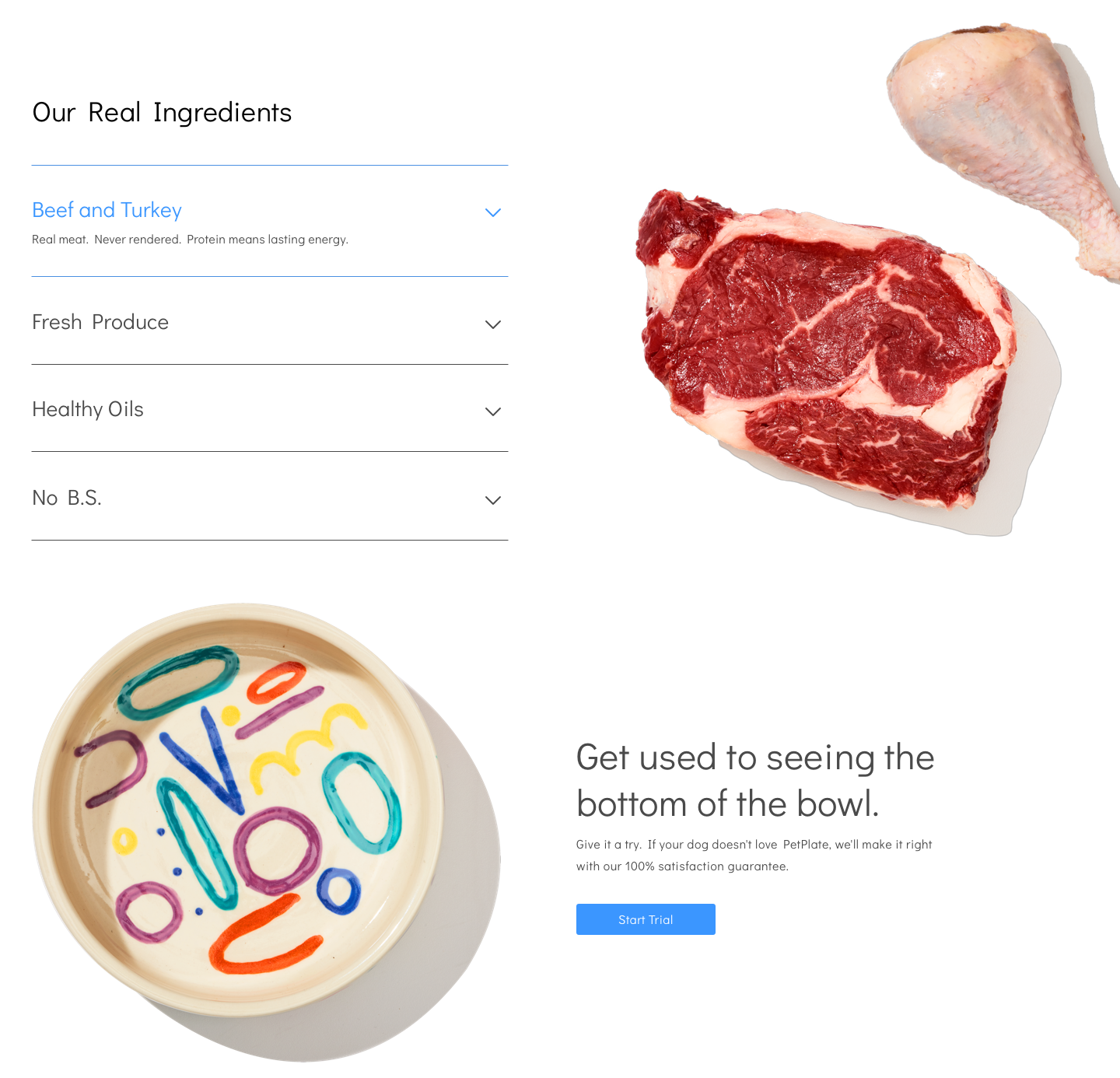Image resolution: width=1120 pixels, height=1078 pixels.
Task: Expand the Fresh Produce chevron arrow
Action: coord(493,324)
